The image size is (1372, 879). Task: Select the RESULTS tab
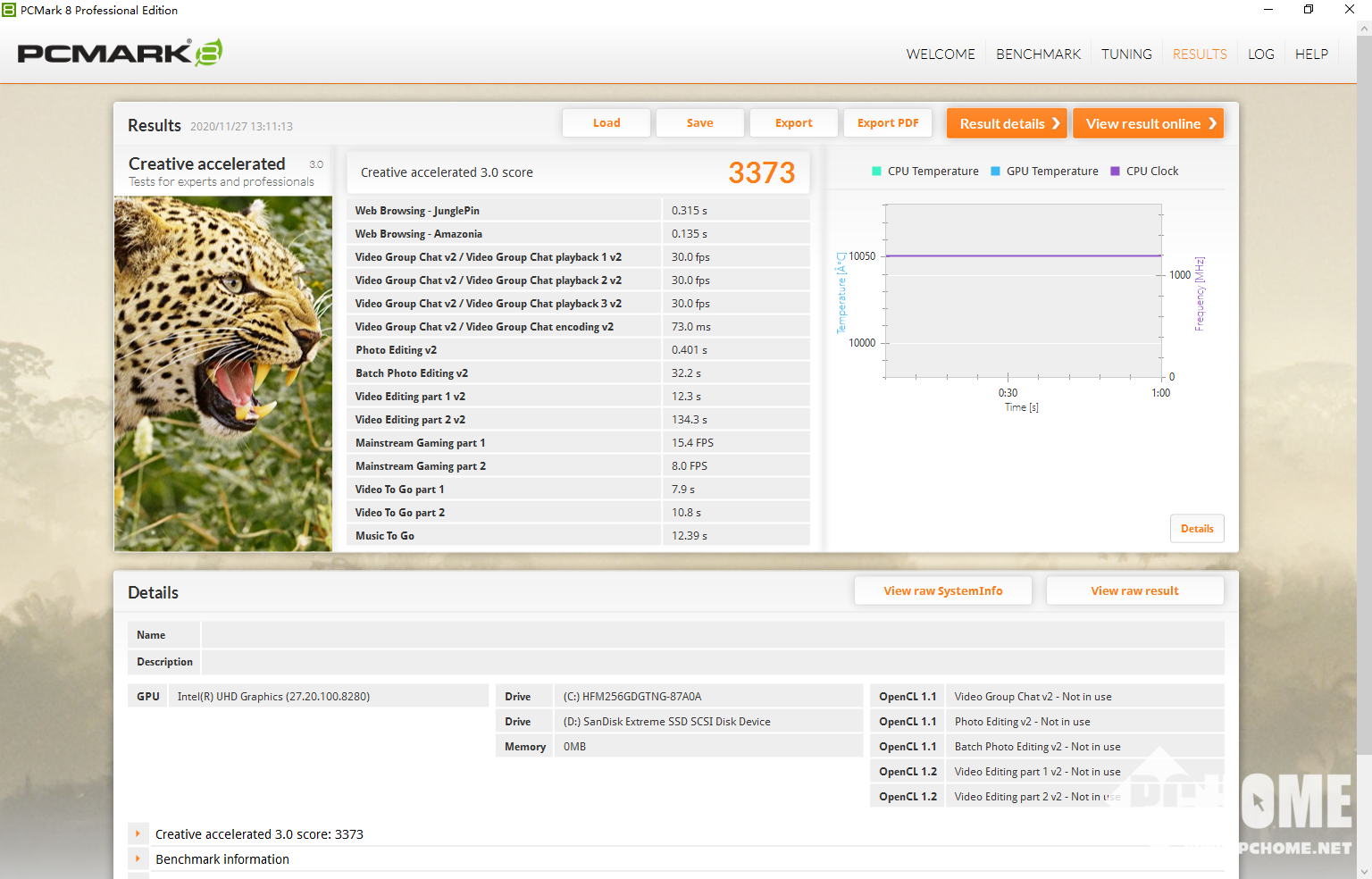(x=1200, y=54)
